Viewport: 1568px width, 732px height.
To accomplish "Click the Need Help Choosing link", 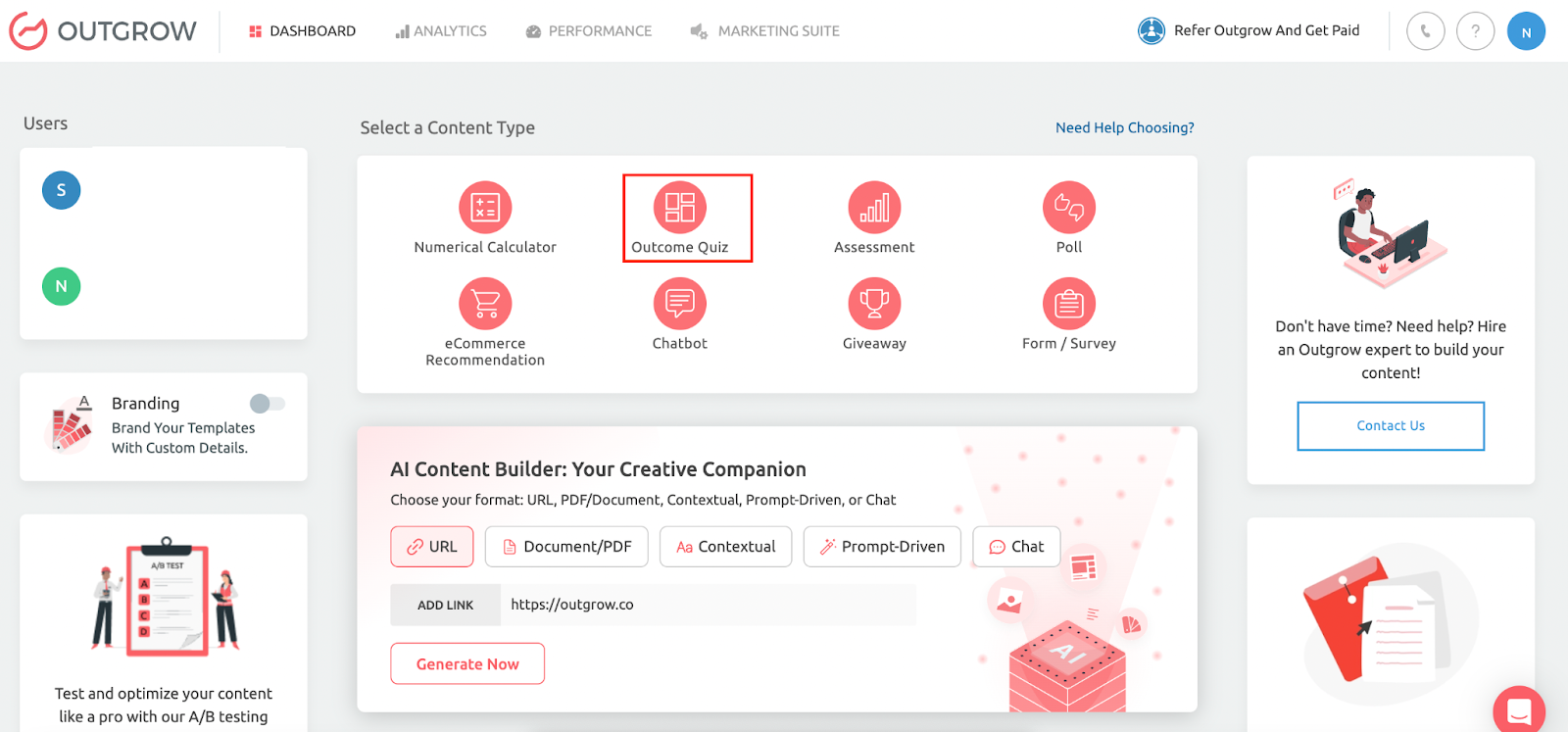I will tap(1125, 127).
